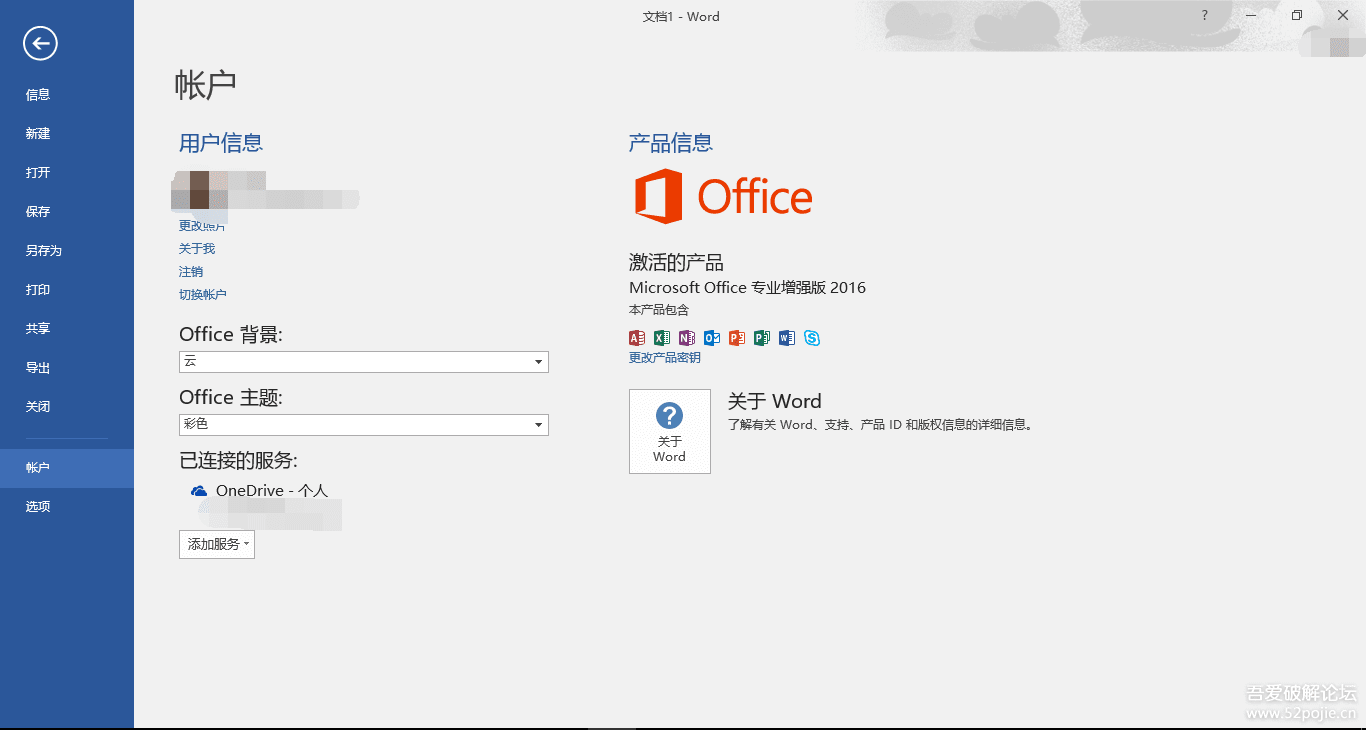Screen dimensions: 1366x730
Task: Minimize the Word window
Action: (1251, 16)
